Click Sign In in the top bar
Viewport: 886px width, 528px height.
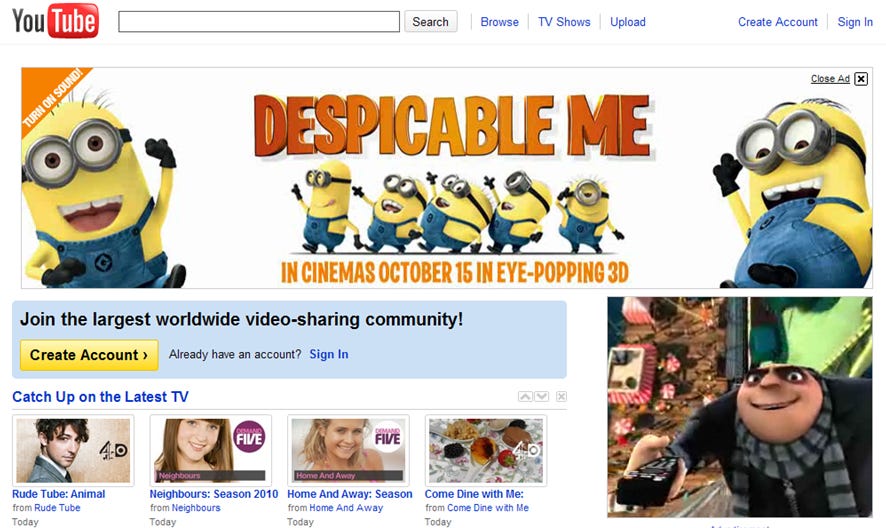pos(855,22)
